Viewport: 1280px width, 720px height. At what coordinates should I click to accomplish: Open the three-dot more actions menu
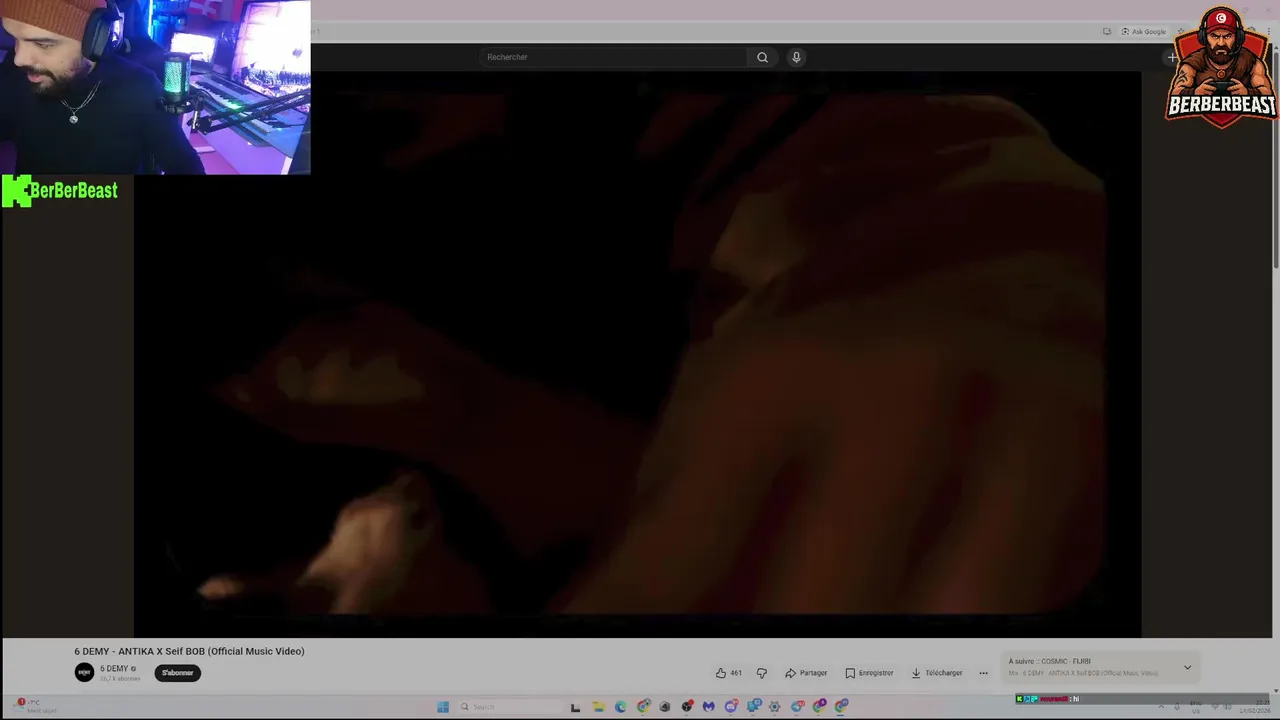(983, 673)
